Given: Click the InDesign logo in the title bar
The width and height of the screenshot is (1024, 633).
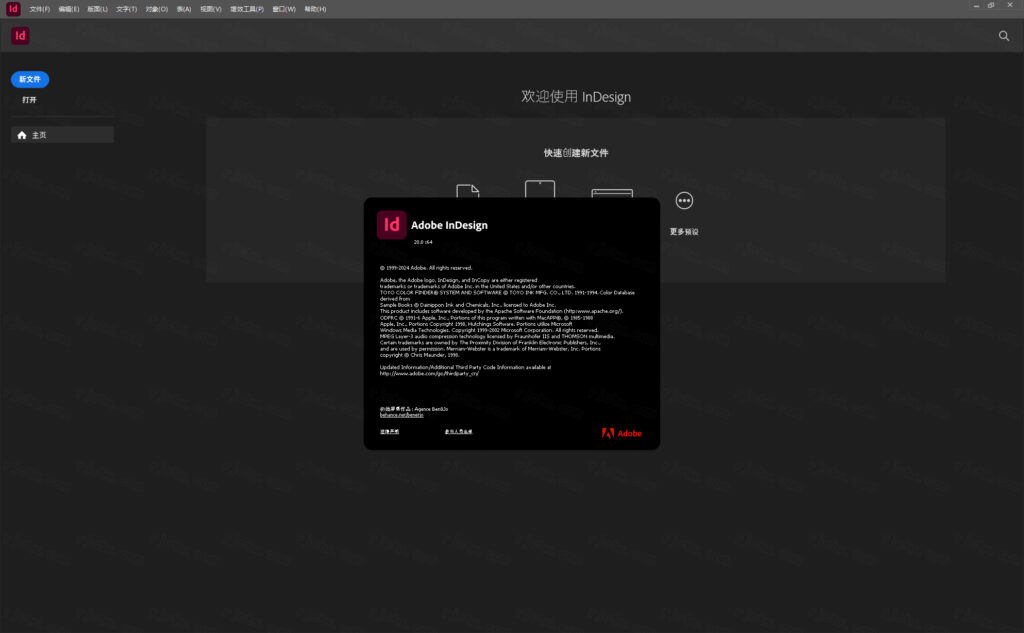Looking at the screenshot, I should tap(11, 8).
